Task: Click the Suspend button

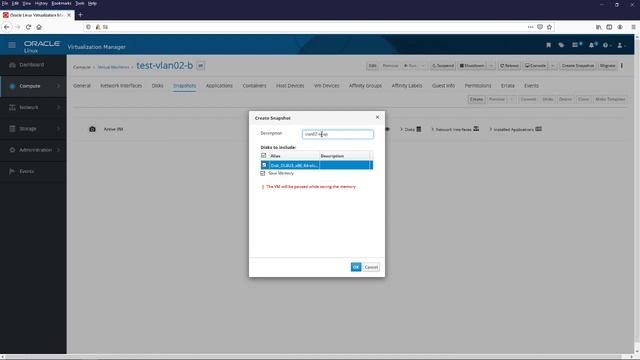Action: [x=443, y=66]
